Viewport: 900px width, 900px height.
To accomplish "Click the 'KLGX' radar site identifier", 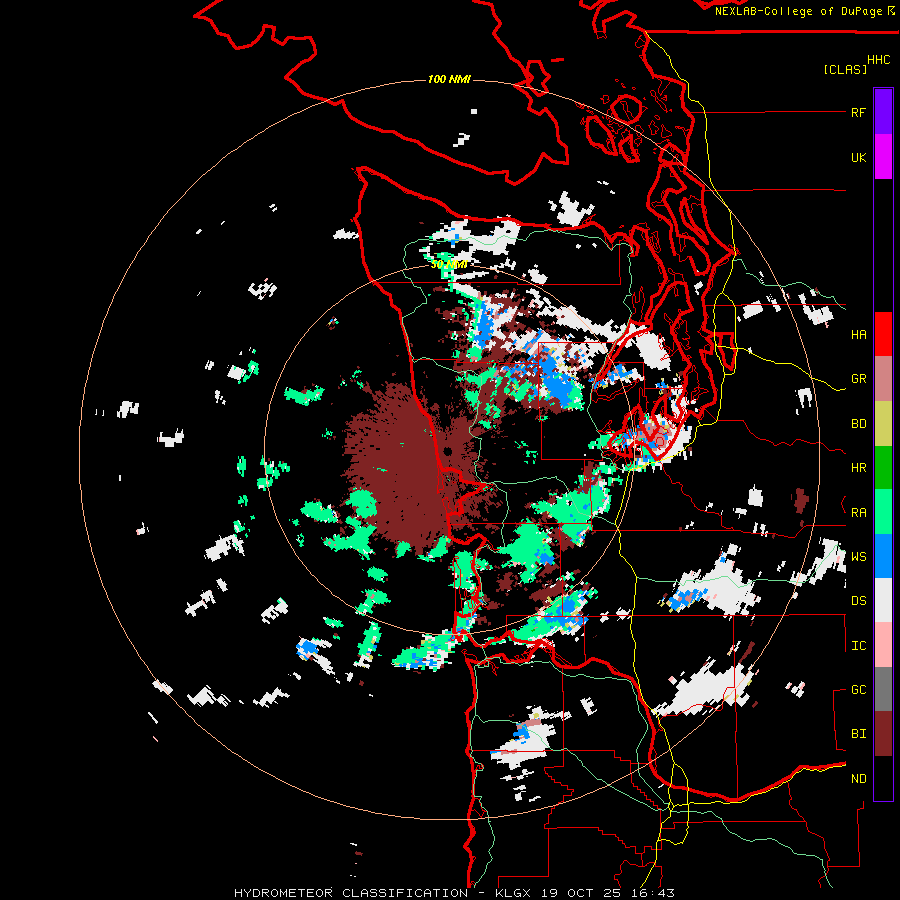I will [513, 893].
